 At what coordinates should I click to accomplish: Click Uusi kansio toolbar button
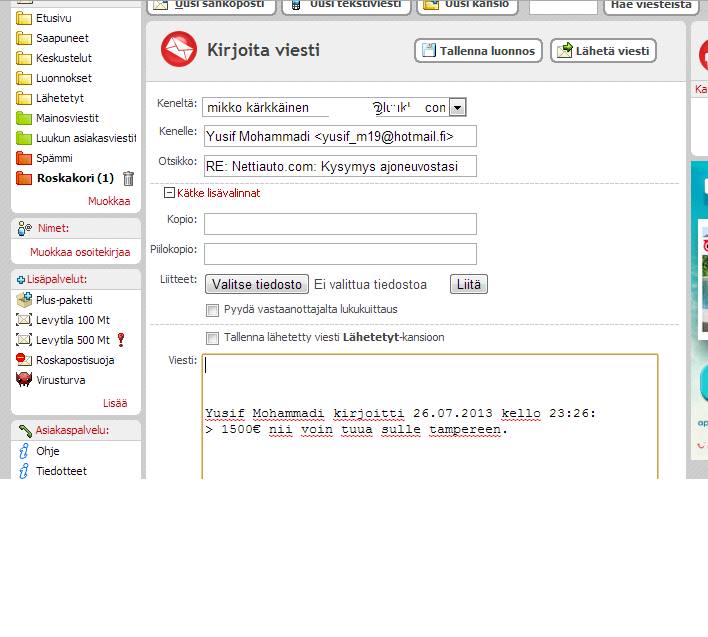[467, 6]
